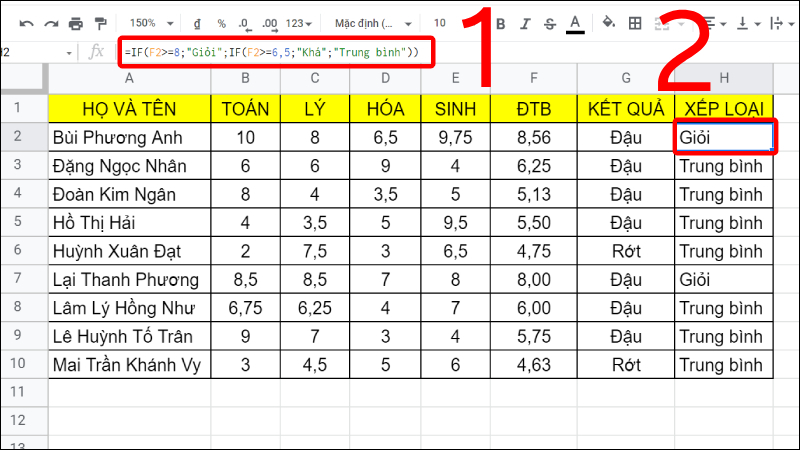Image resolution: width=800 pixels, height=450 pixels.
Task: Click the Redo arrow icon
Action: coord(50,22)
